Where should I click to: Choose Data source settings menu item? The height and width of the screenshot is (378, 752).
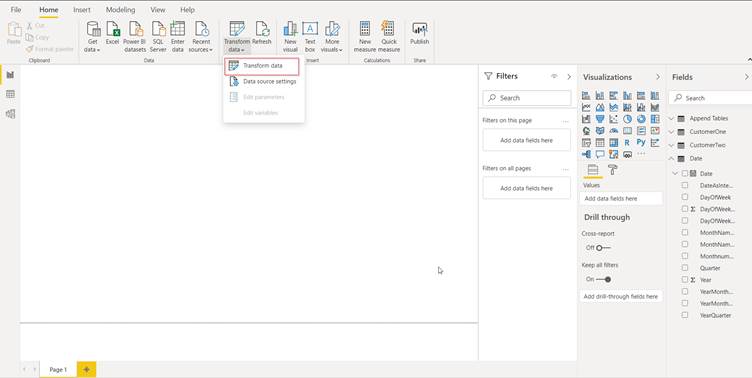tap(264, 82)
